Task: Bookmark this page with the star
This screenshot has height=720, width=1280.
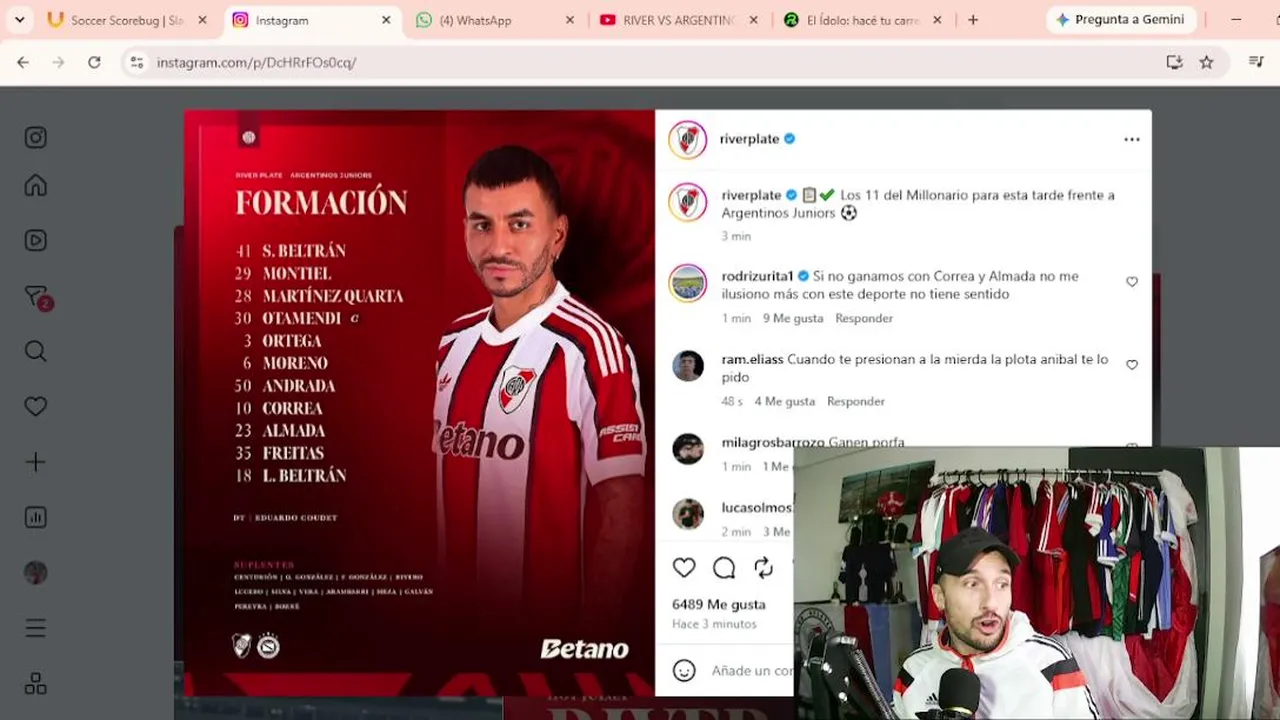Action: click(1207, 62)
